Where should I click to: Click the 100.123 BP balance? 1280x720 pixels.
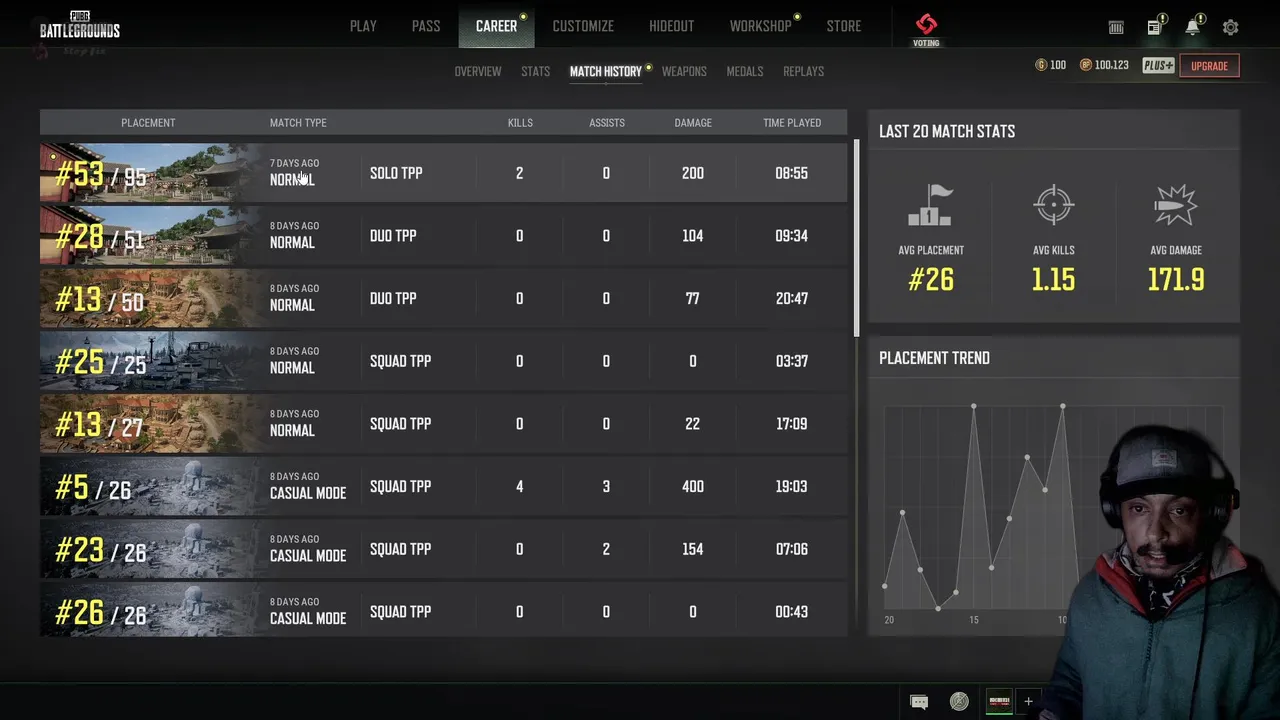1111,65
